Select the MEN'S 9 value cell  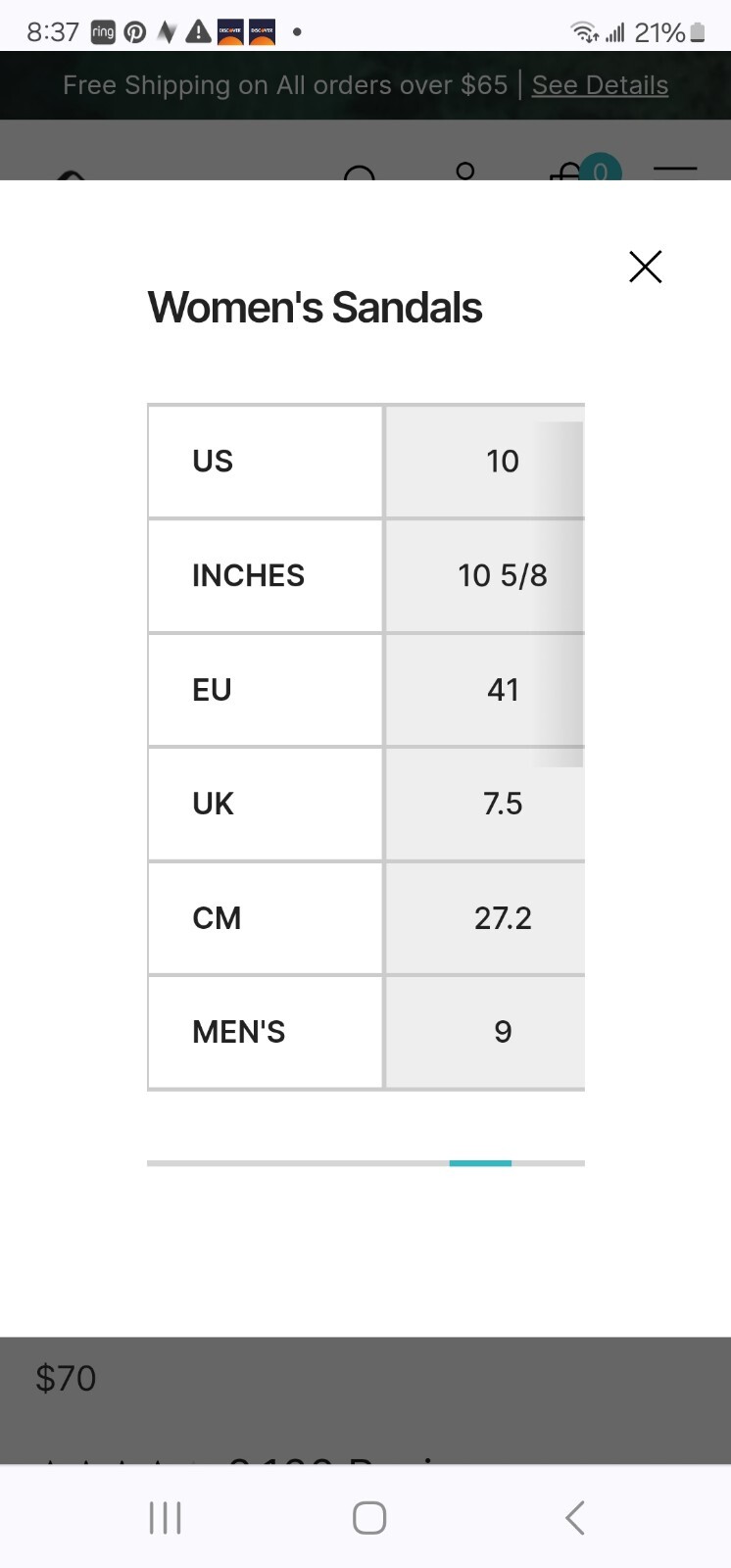pos(485,1032)
